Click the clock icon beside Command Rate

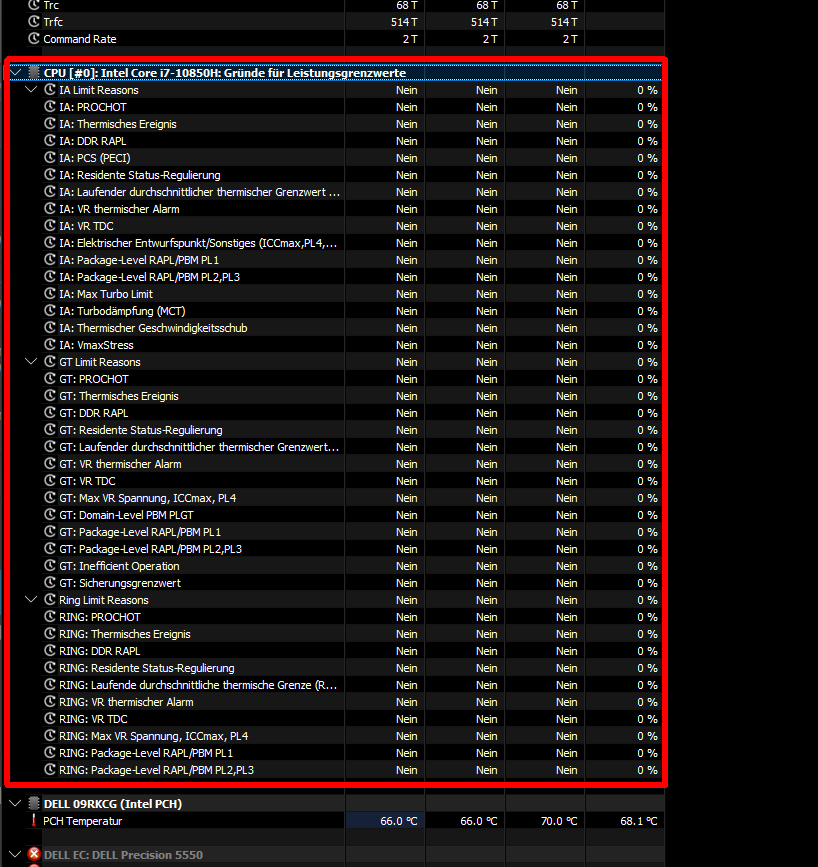34,39
